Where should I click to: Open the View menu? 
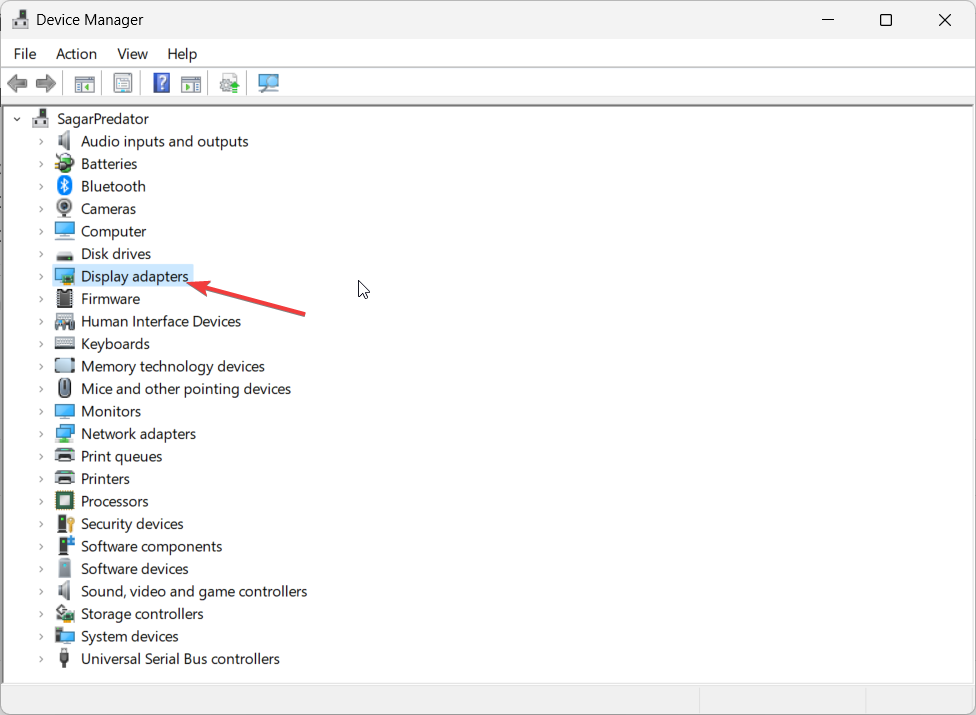click(133, 54)
